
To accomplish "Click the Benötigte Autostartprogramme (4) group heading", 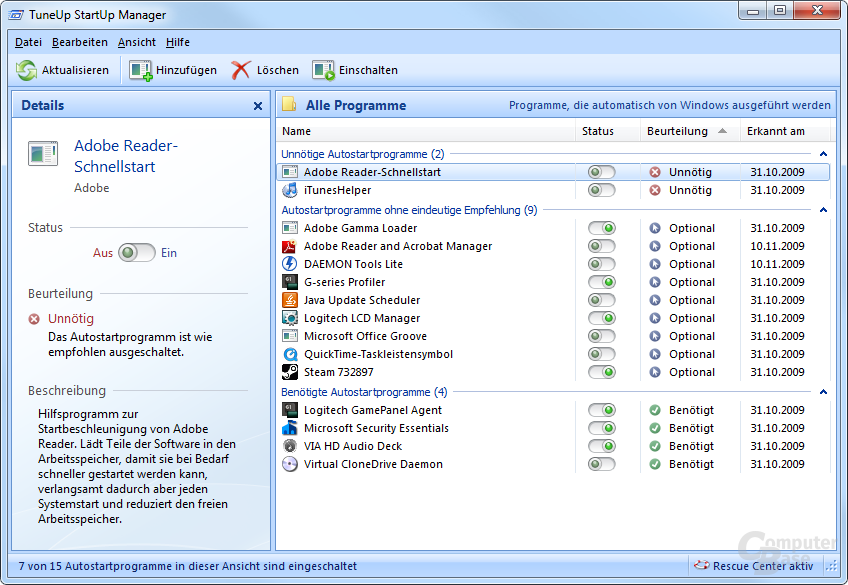I will click(364, 392).
